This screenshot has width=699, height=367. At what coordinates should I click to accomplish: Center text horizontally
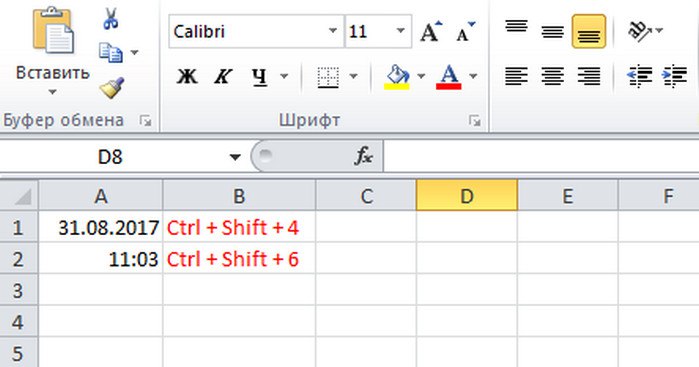click(553, 76)
